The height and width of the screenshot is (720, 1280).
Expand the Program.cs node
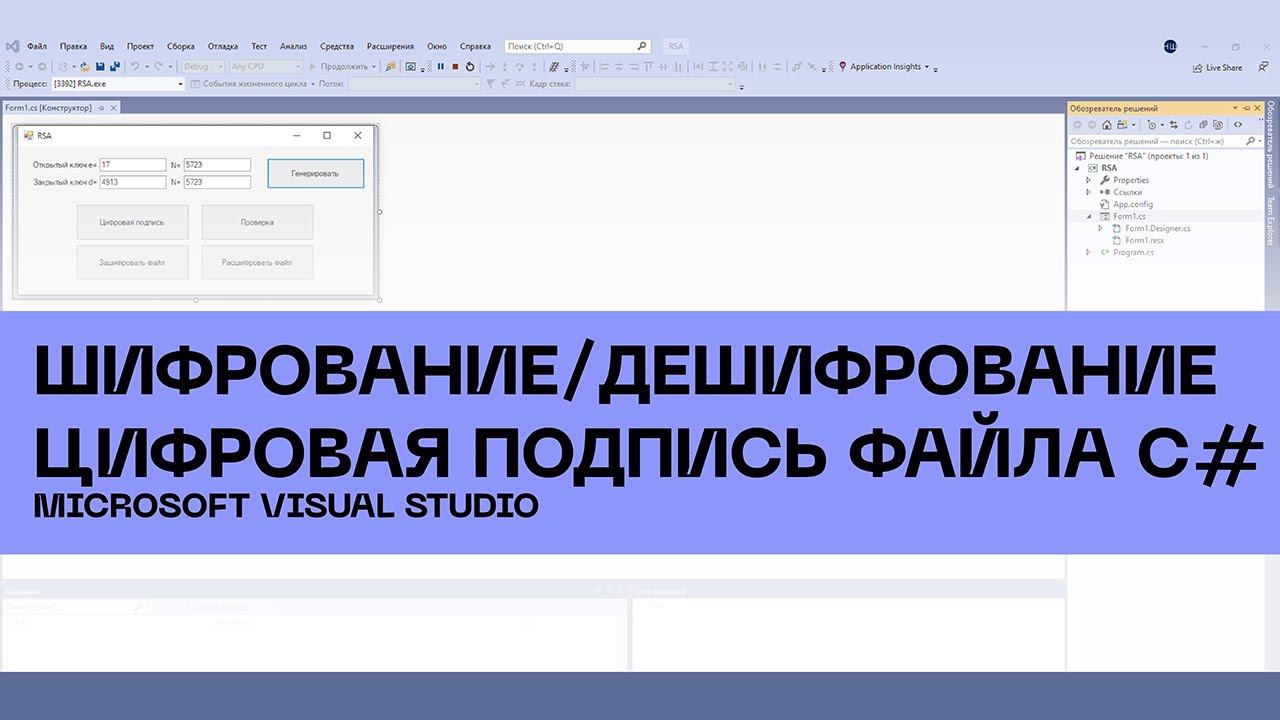1088,252
